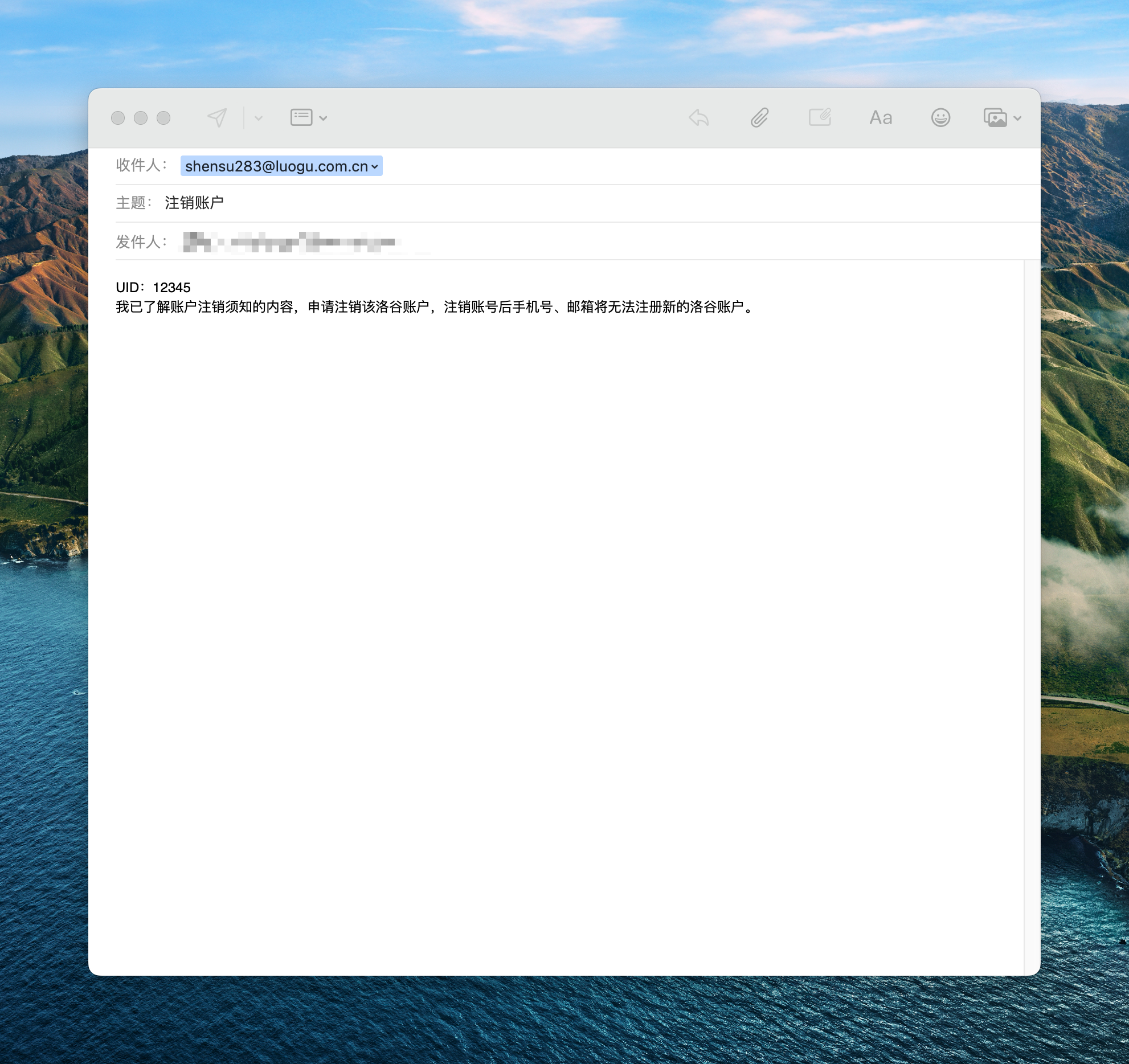Click the red close window button
This screenshot has height=1064, width=1129.
click(x=118, y=118)
